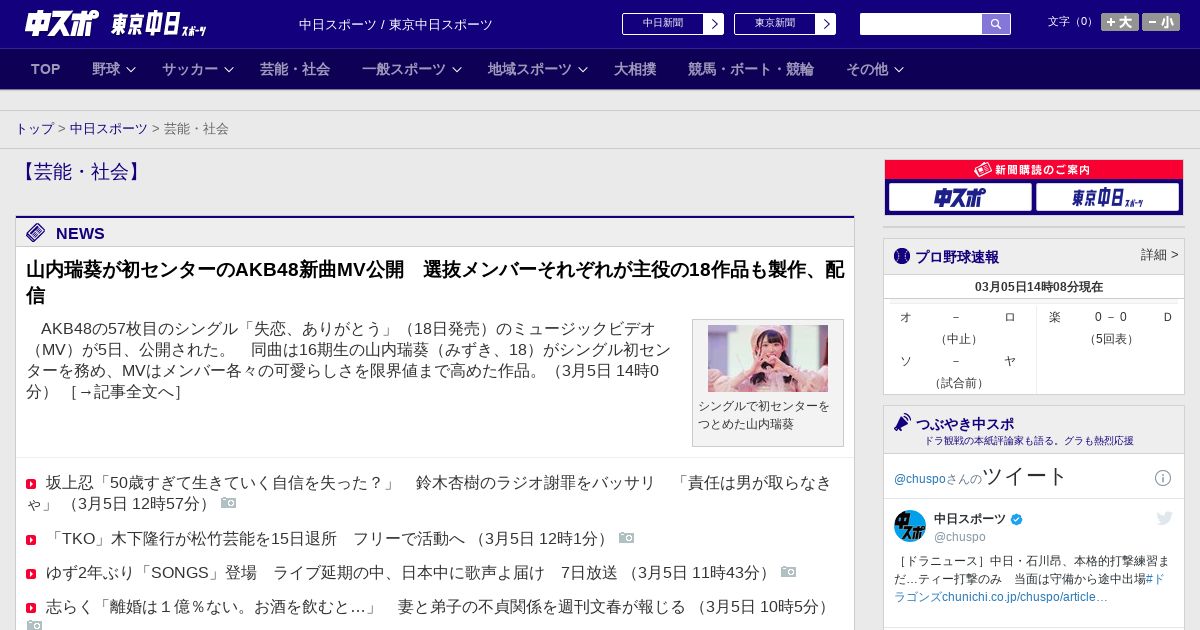Click the 中スポ subscription banner button
The width and height of the screenshot is (1200, 630).
[960, 197]
